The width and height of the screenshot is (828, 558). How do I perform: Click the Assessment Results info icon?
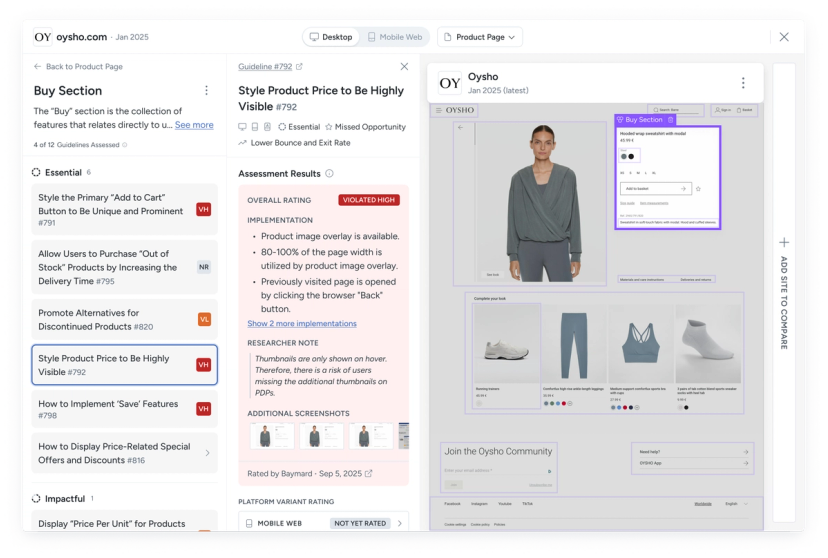point(330,174)
